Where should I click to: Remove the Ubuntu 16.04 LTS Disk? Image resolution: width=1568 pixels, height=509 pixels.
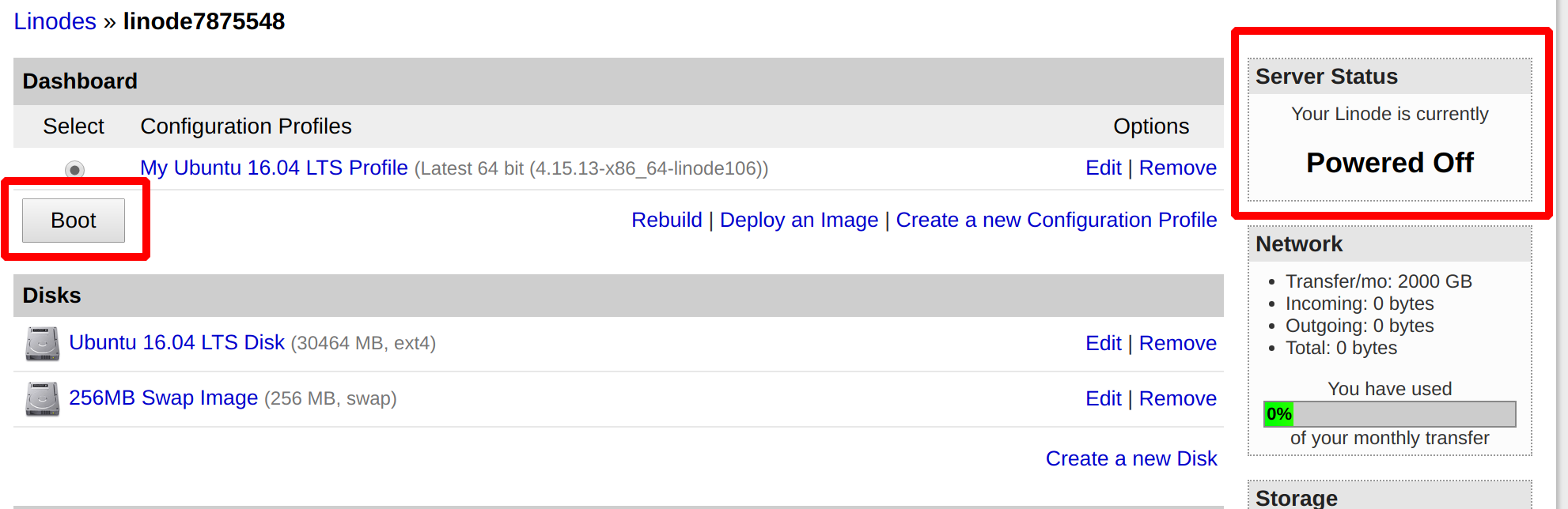(x=1177, y=343)
